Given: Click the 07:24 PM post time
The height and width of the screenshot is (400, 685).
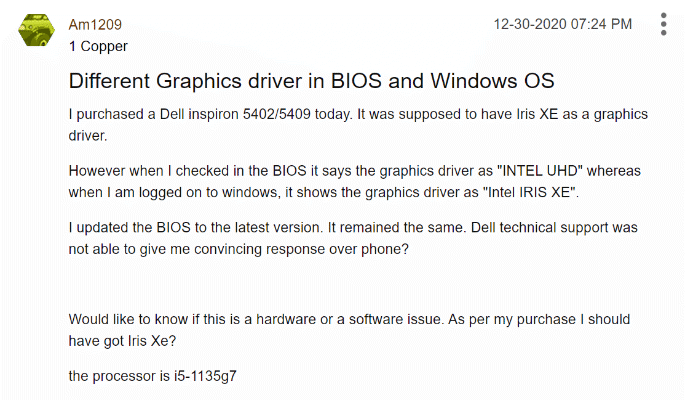Looking at the screenshot, I should [x=600, y=23].
